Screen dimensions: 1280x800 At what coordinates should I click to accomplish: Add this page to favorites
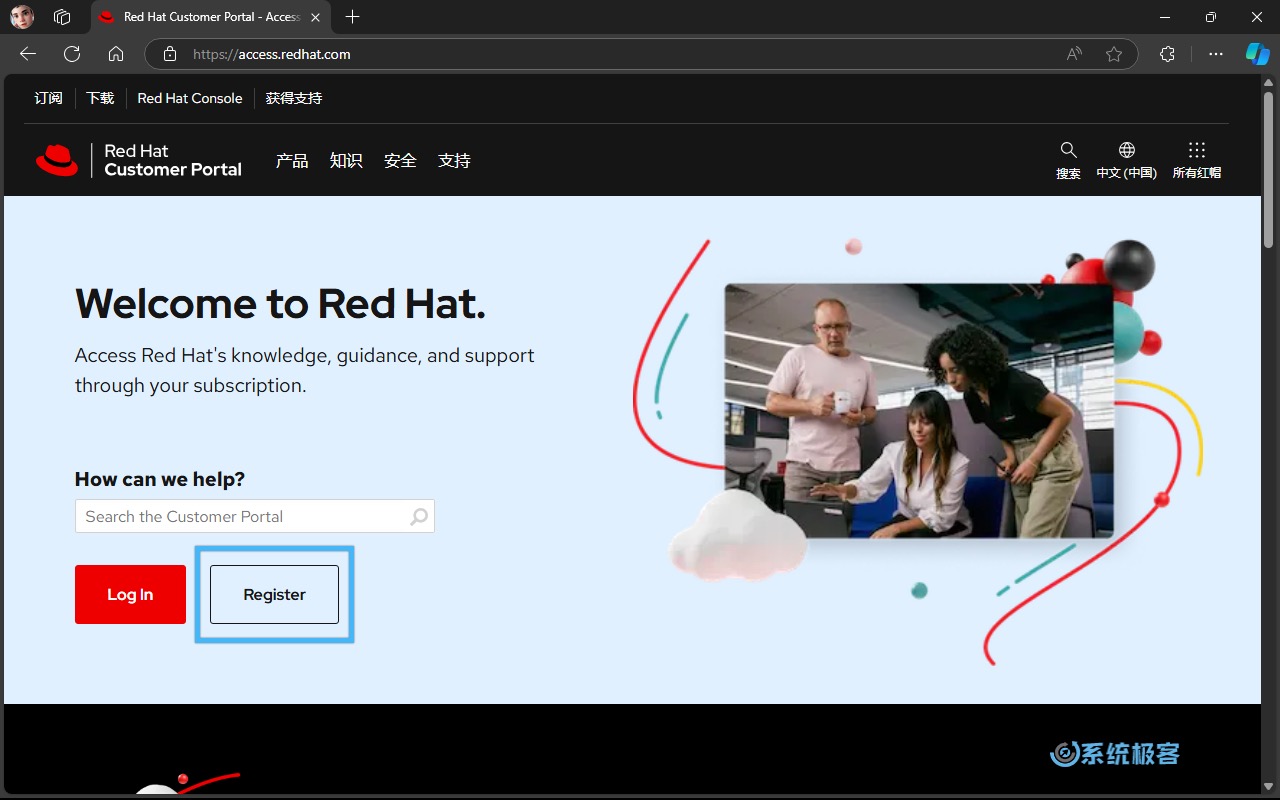[x=1114, y=54]
